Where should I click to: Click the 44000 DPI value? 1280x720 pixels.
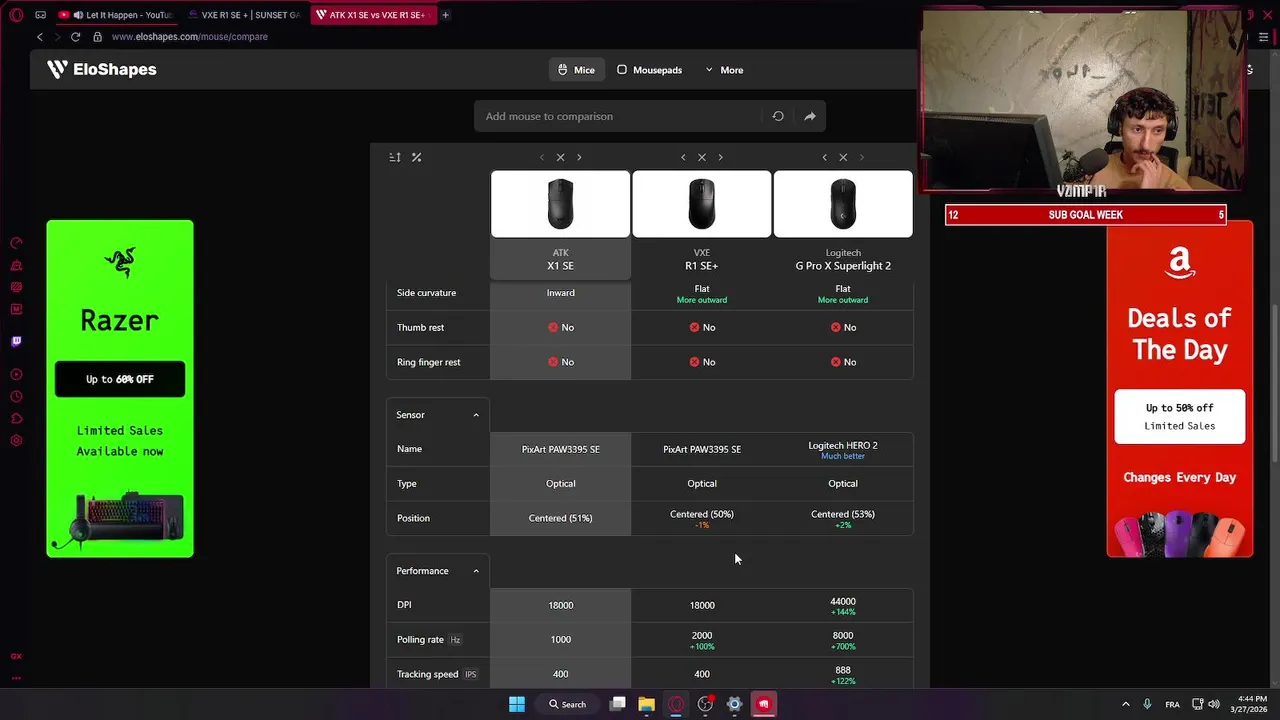pos(843,601)
